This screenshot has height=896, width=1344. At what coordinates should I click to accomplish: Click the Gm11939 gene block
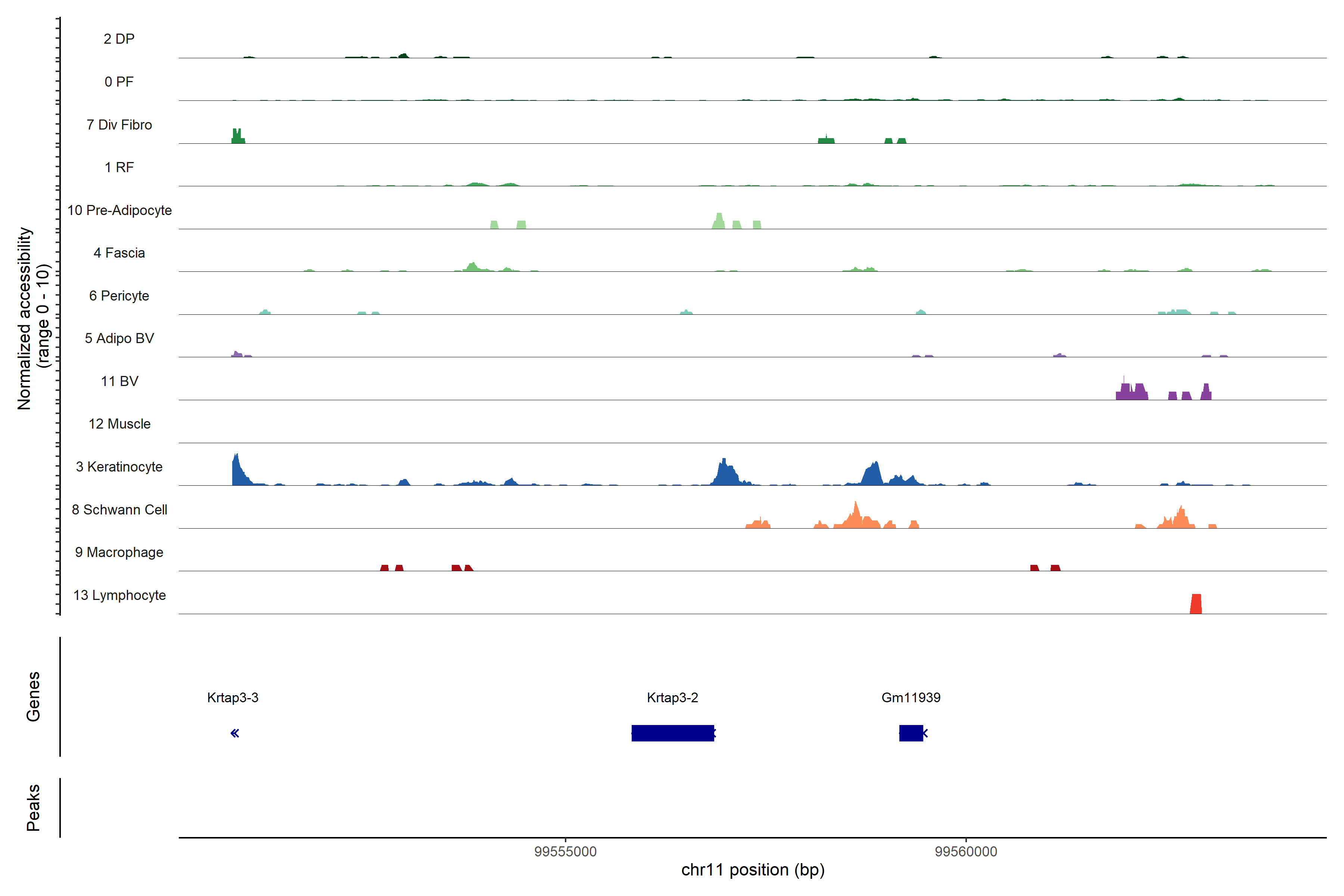(x=911, y=732)
